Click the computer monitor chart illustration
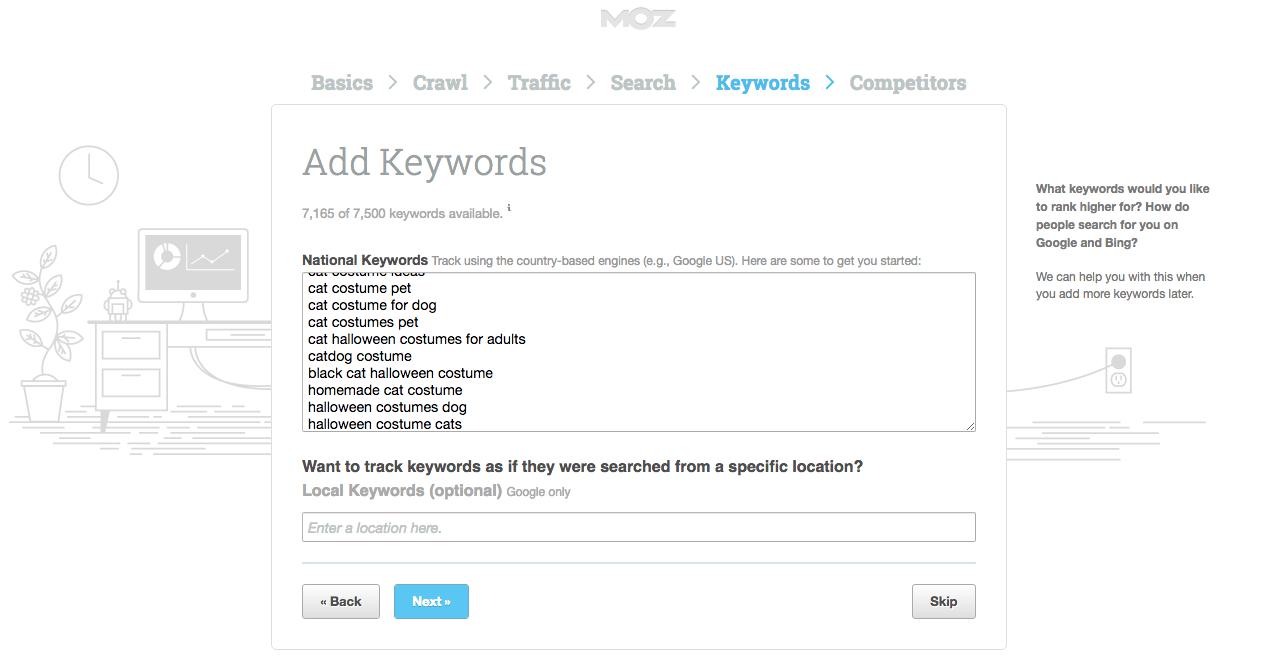This screenshot has height=668, width=1280. [193, 262]
